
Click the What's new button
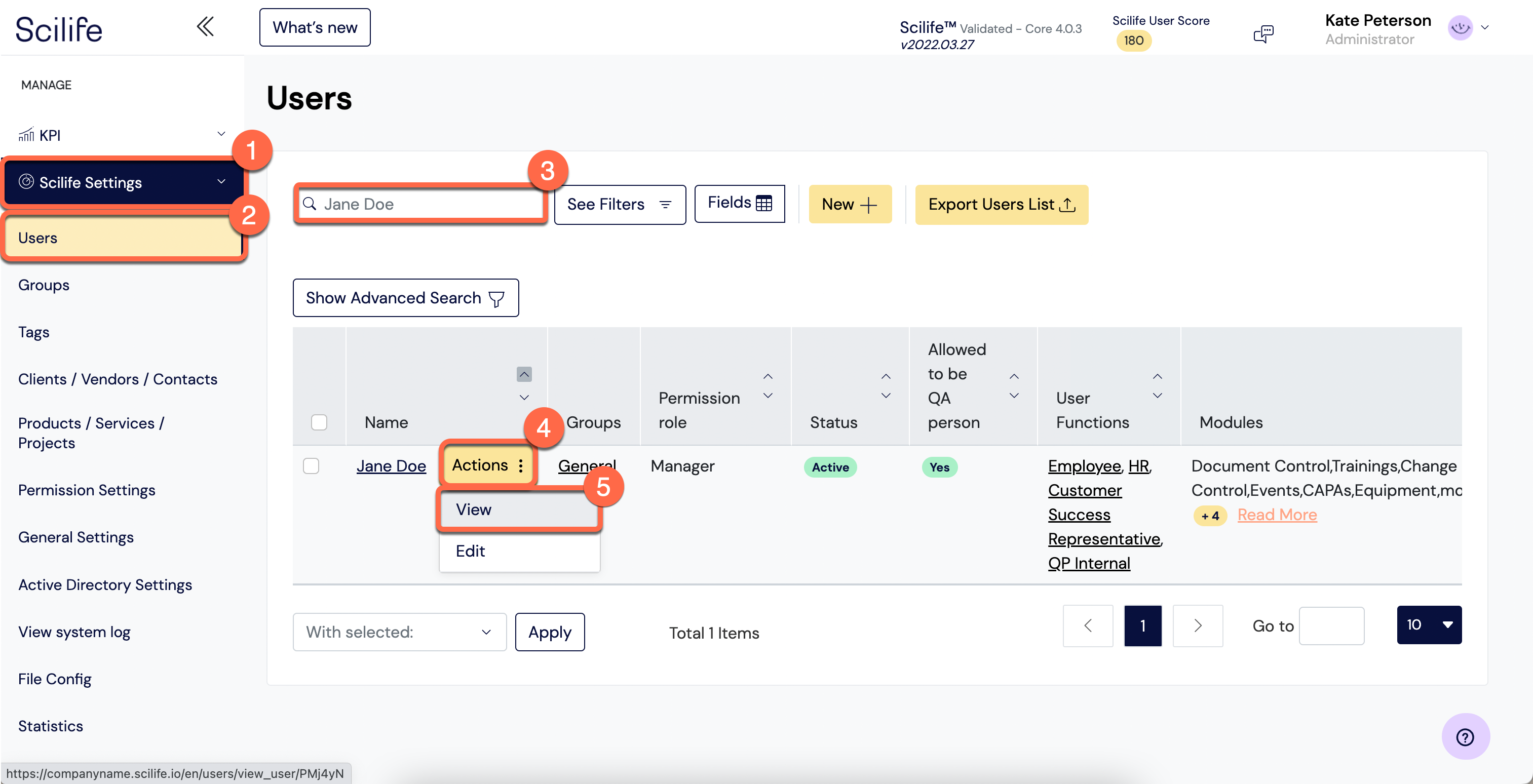(x=314, y=27)
